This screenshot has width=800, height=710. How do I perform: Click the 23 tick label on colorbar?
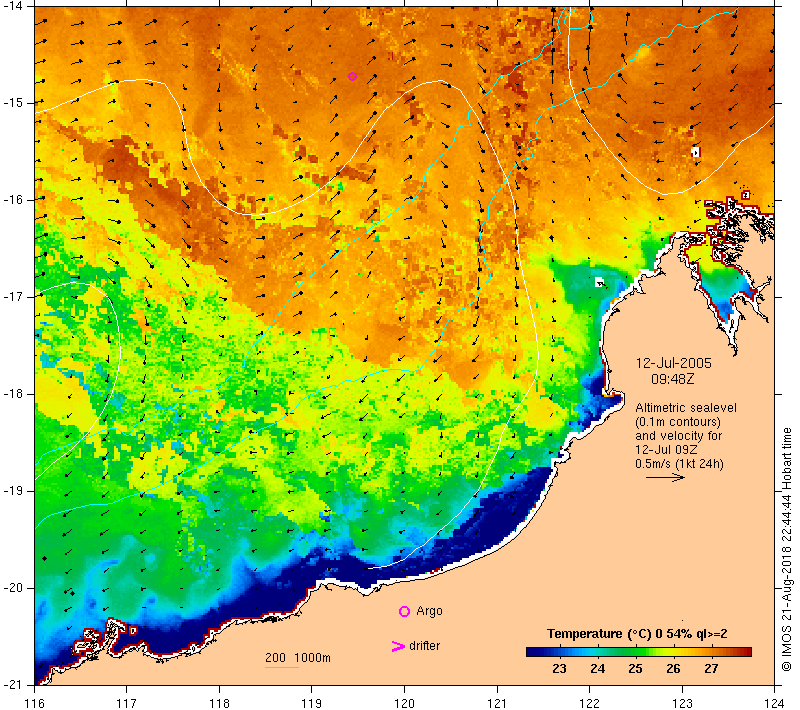(559, 669)
